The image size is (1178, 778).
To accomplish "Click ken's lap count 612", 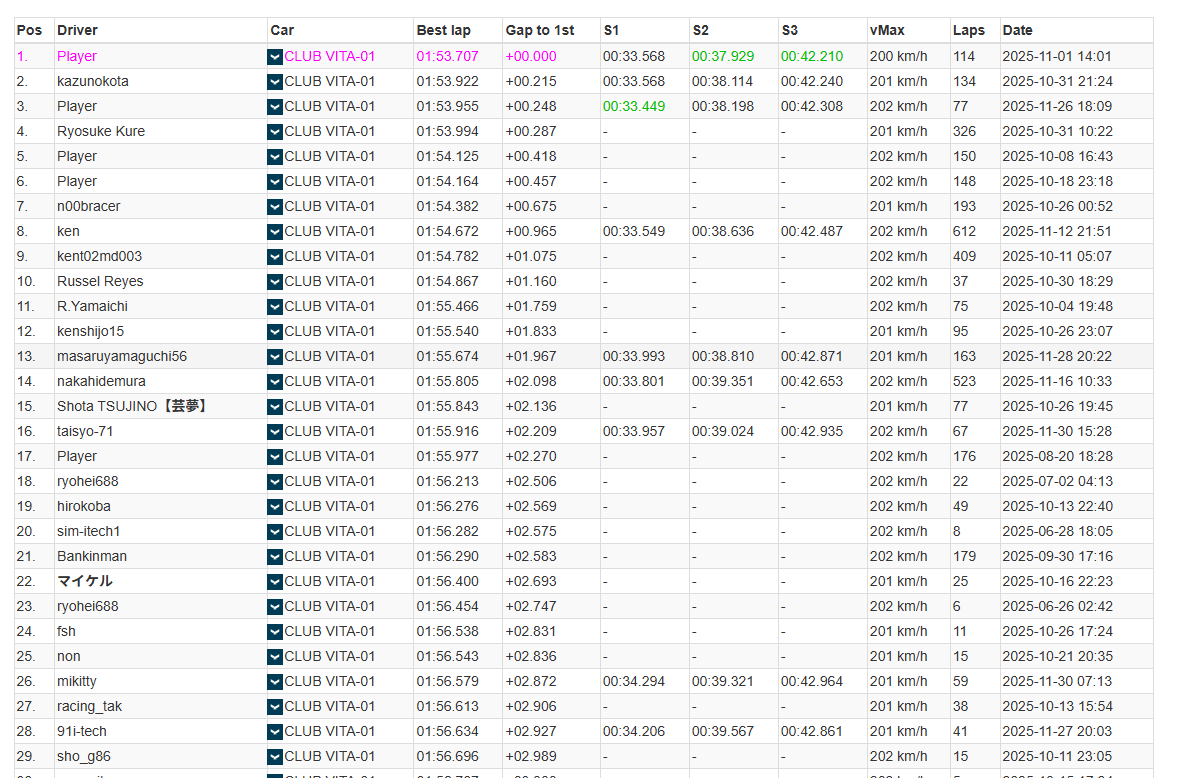I will click(x=964, y=231).
